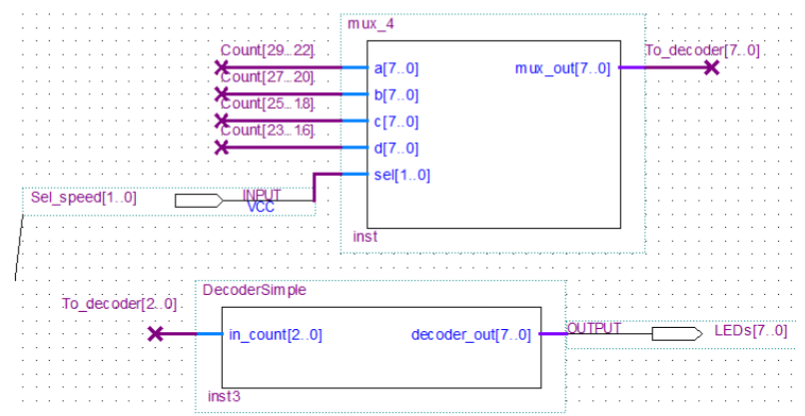Image resolution: width=805 pixels, height=416 pixels.
Task: Click the INPUT label on Sel_speed pin
Action: click(262, 196)
